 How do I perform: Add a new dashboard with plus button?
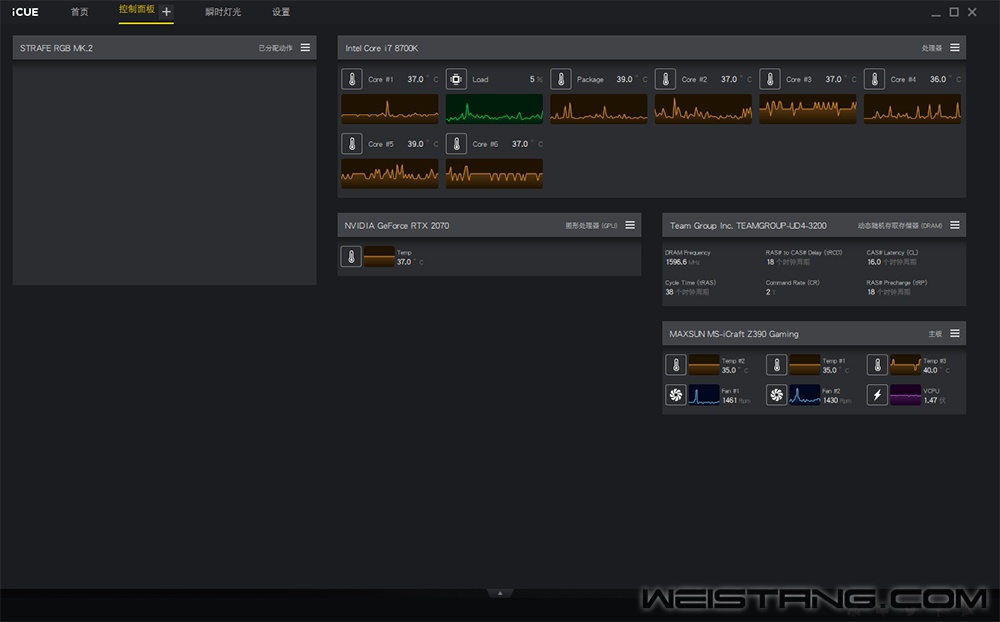point(167,12)
